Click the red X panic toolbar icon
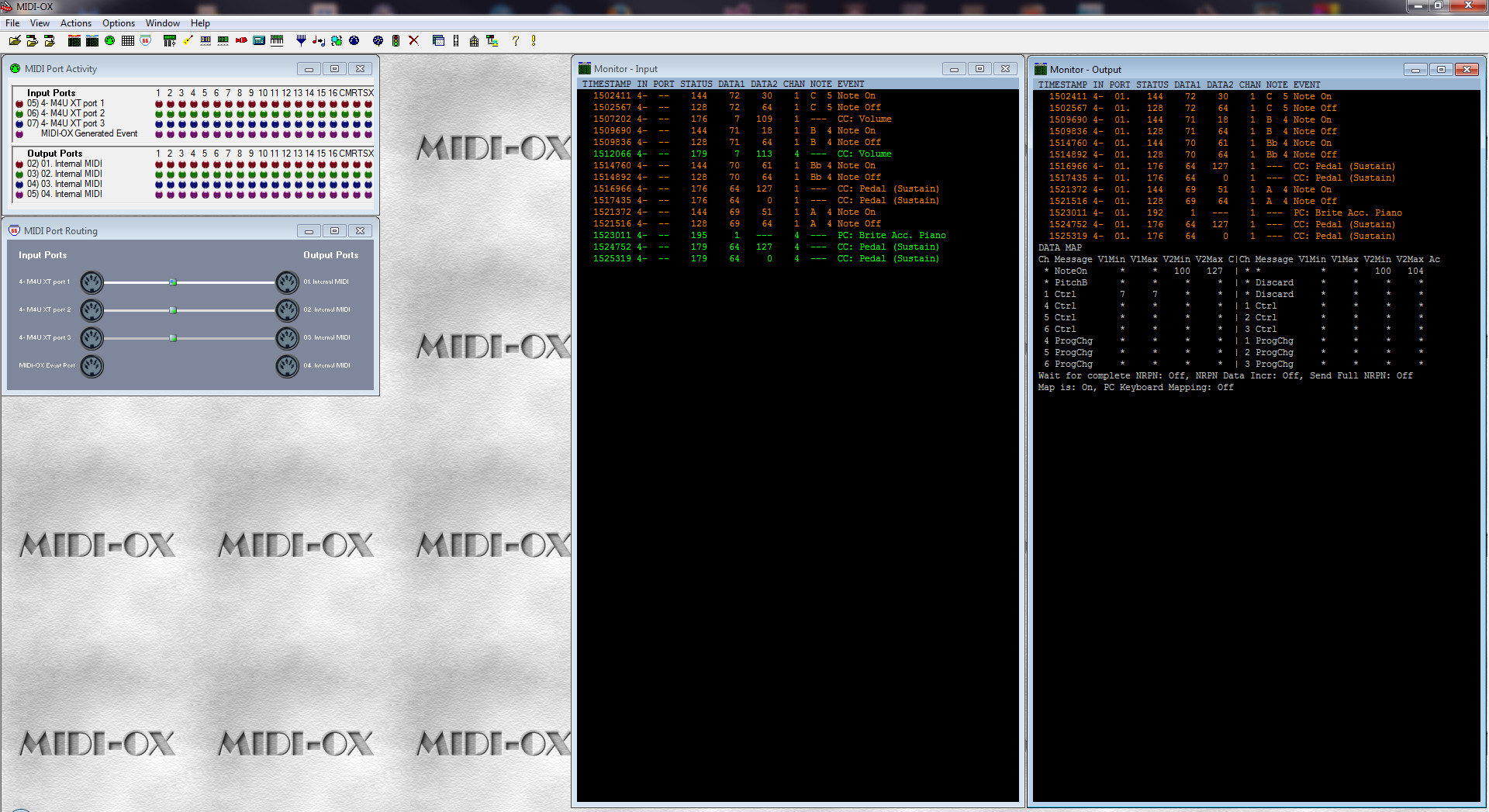Viewport: 1489px width, 812px height. (413, 40)
